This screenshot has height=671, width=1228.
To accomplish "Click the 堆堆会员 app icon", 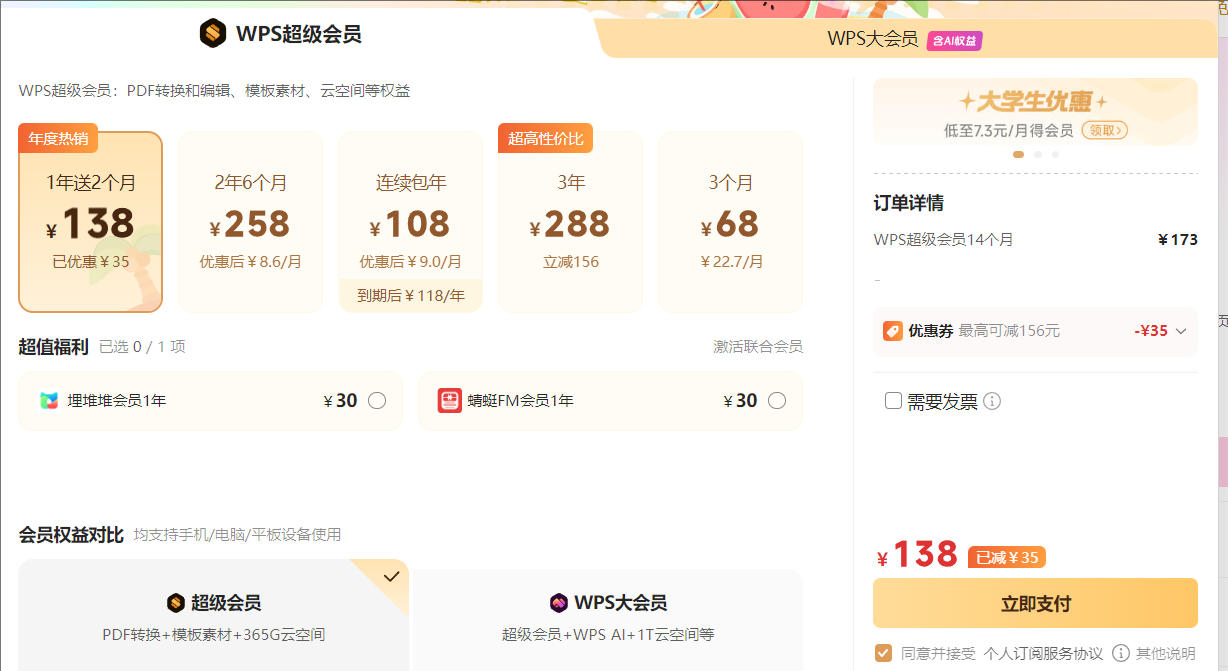I will pyautogui.click(x=50, y=401).
